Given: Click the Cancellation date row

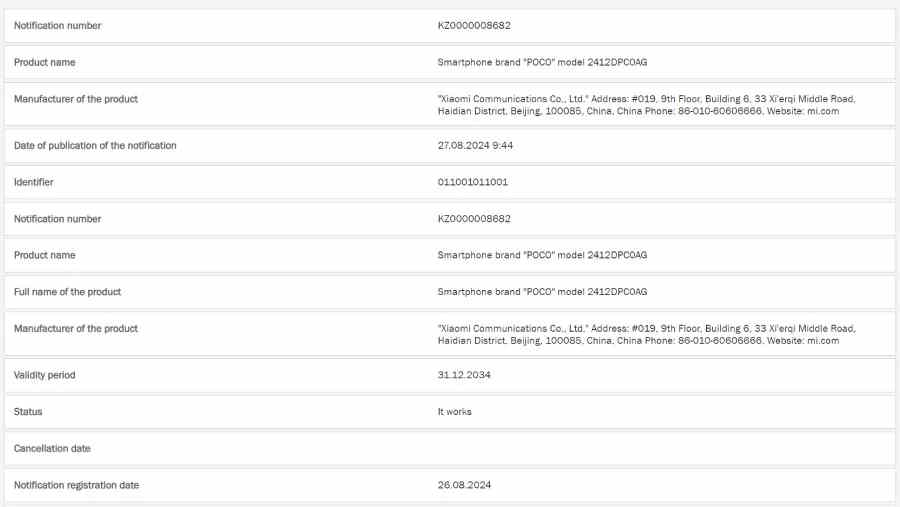Looking at the screenshot, I should click(x=449, y=448).
